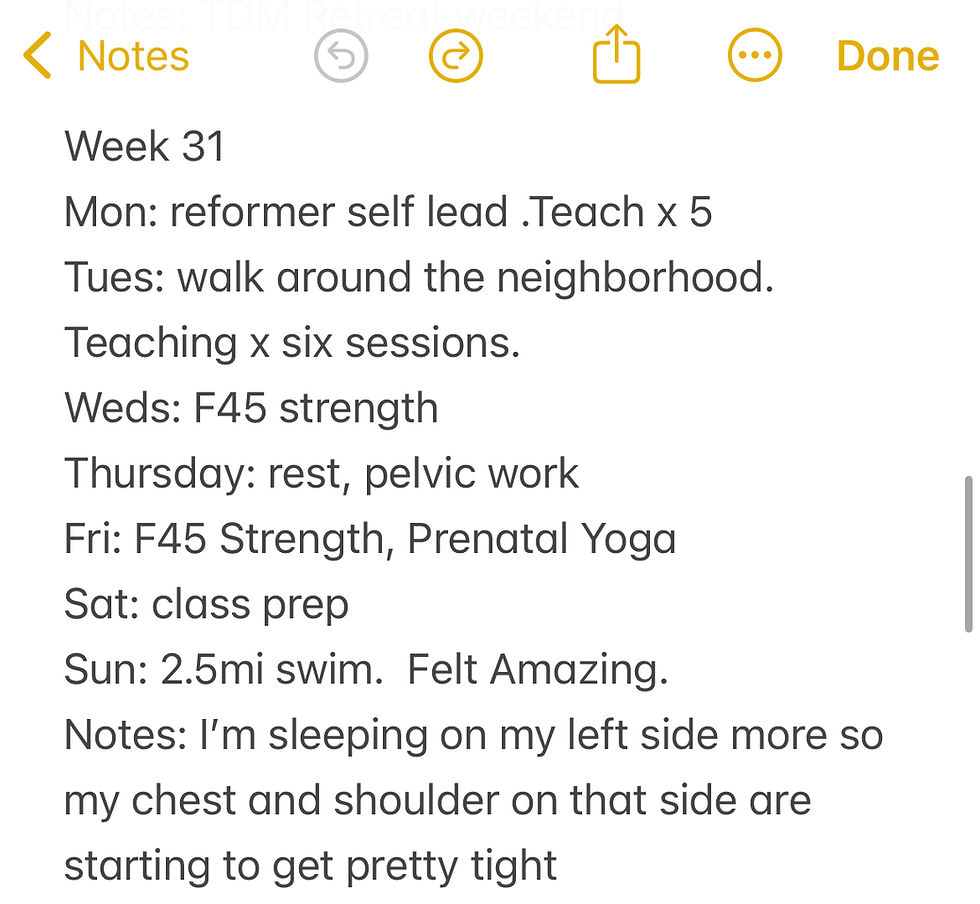This screenshot has width=980, height=904.
Task: Tap the undo arrow icon
Action: tap(340, 57)
